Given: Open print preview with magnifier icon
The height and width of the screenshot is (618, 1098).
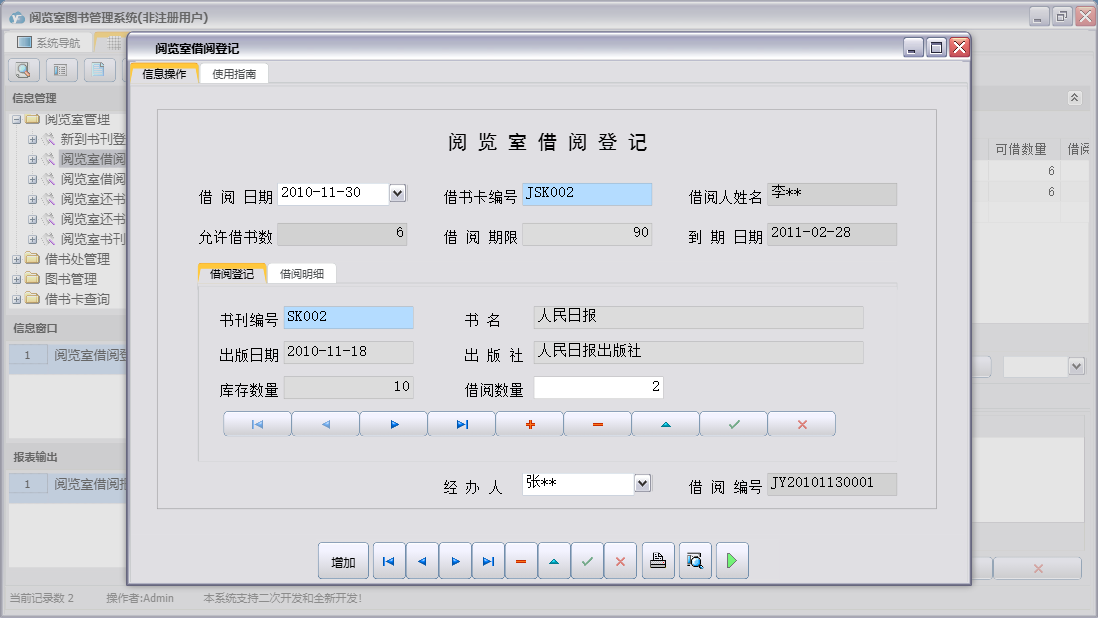Looking at the screenshot, I should tap(694, 561).
